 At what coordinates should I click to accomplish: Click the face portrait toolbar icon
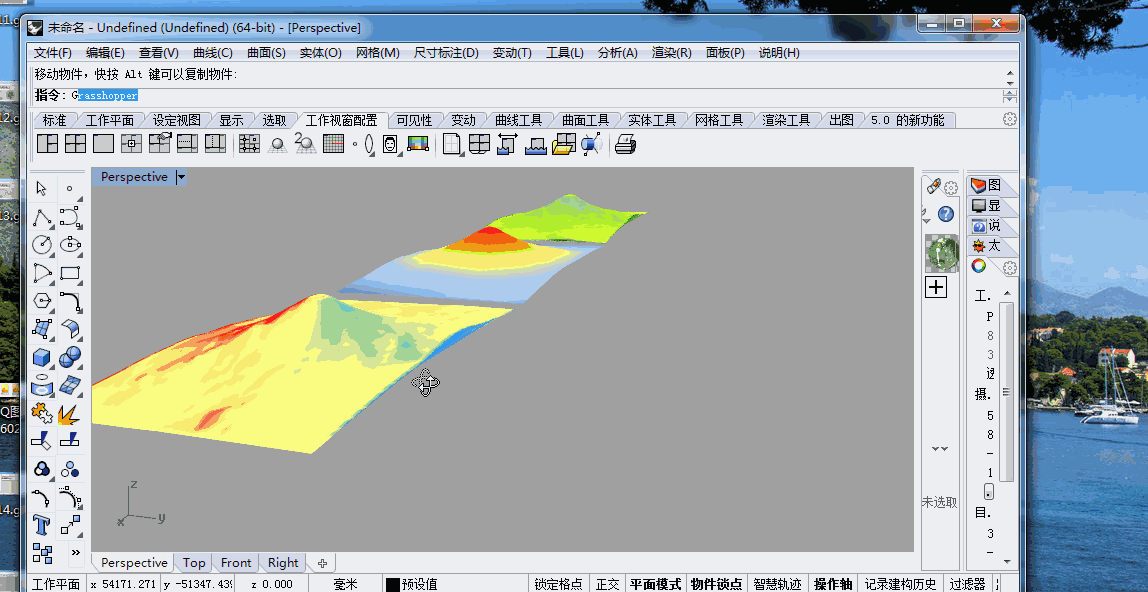(390, 144)
